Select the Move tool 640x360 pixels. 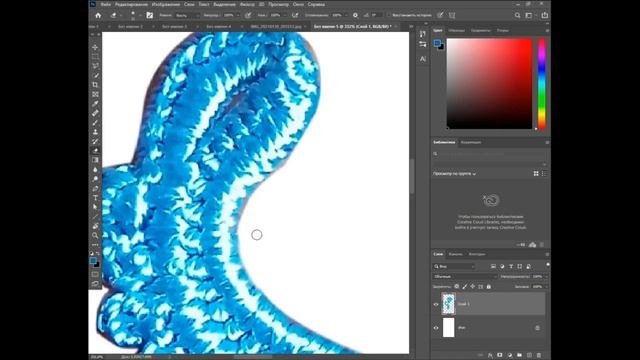[95, 47]
